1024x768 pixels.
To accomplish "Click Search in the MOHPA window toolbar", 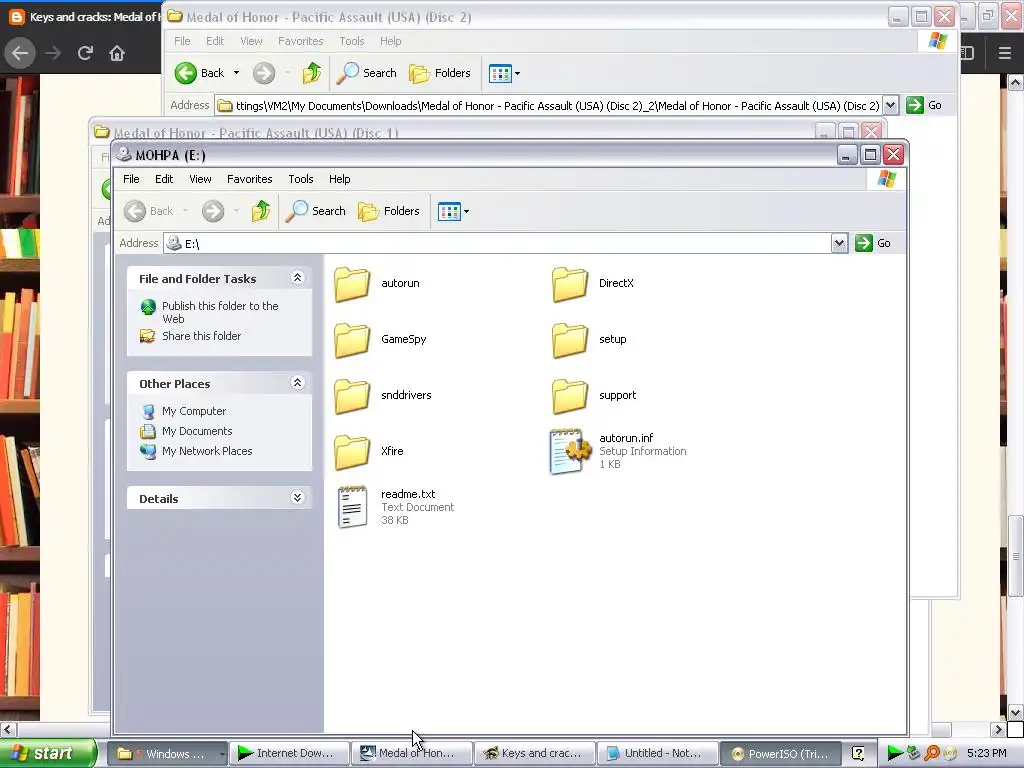I will point(316,211).
